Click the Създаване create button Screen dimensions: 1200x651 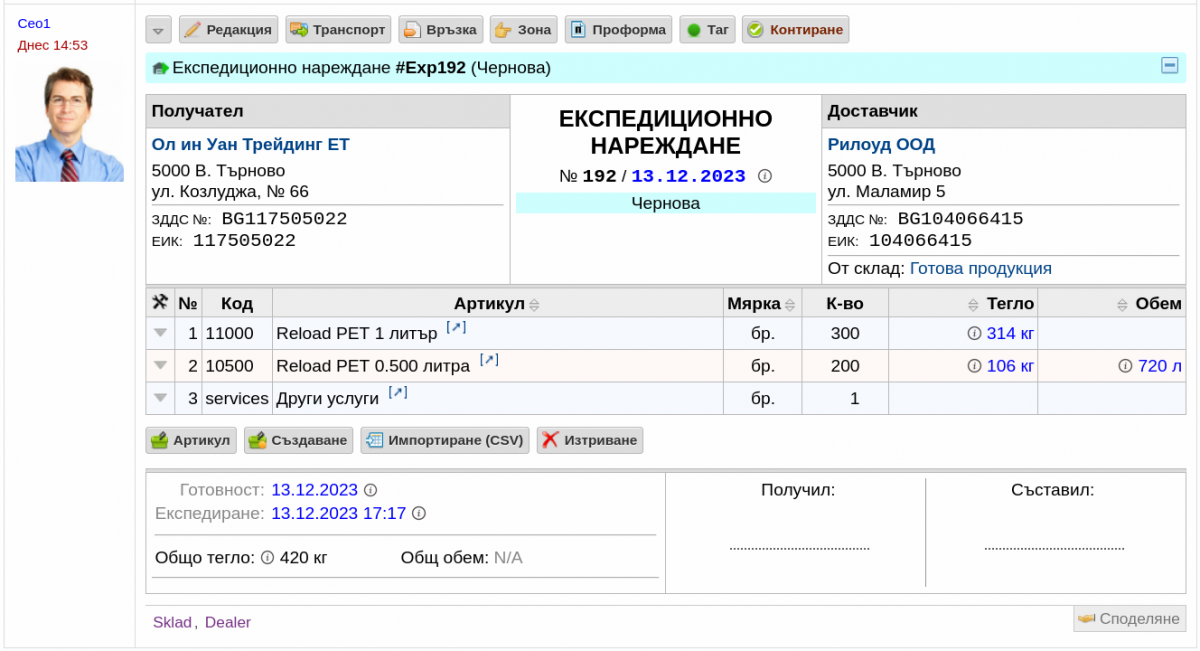pyautogui.click(x=298, y=440)
